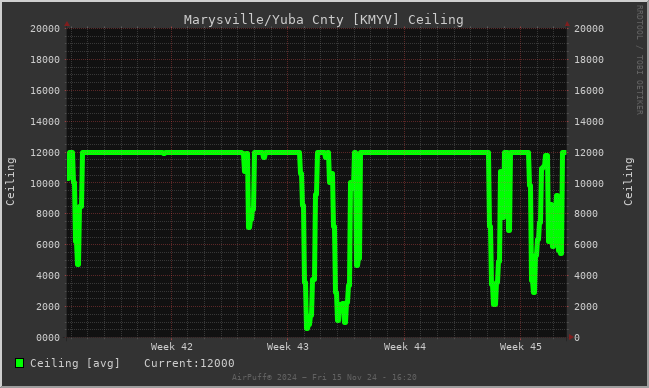Click the green Ceiling legend color swatch
Screen dimensions: 649x388
(19, 363)
